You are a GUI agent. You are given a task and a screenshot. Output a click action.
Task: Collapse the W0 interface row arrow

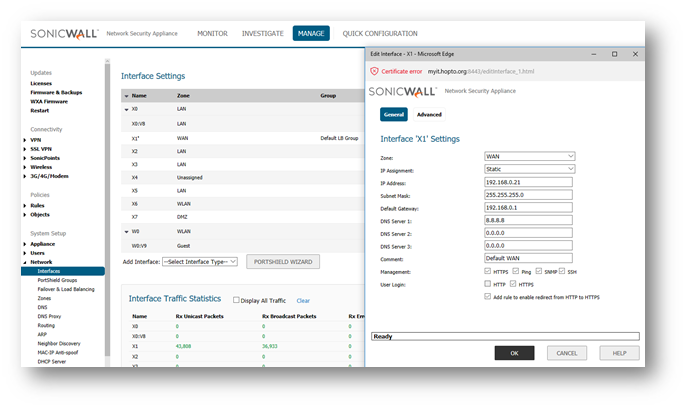(x=126, y=231)
